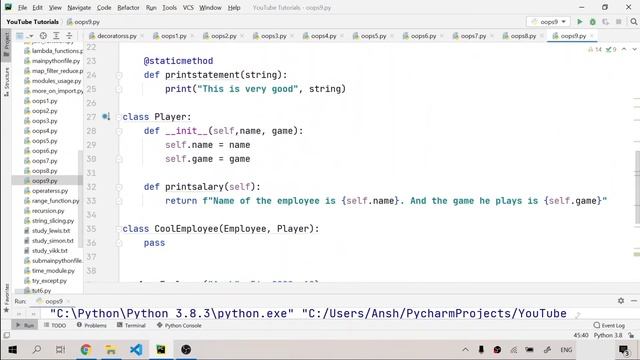The width and height of the screenshot is (640, 360).
Task: Open the Problems tool window
Action: (x=91, y=325)
